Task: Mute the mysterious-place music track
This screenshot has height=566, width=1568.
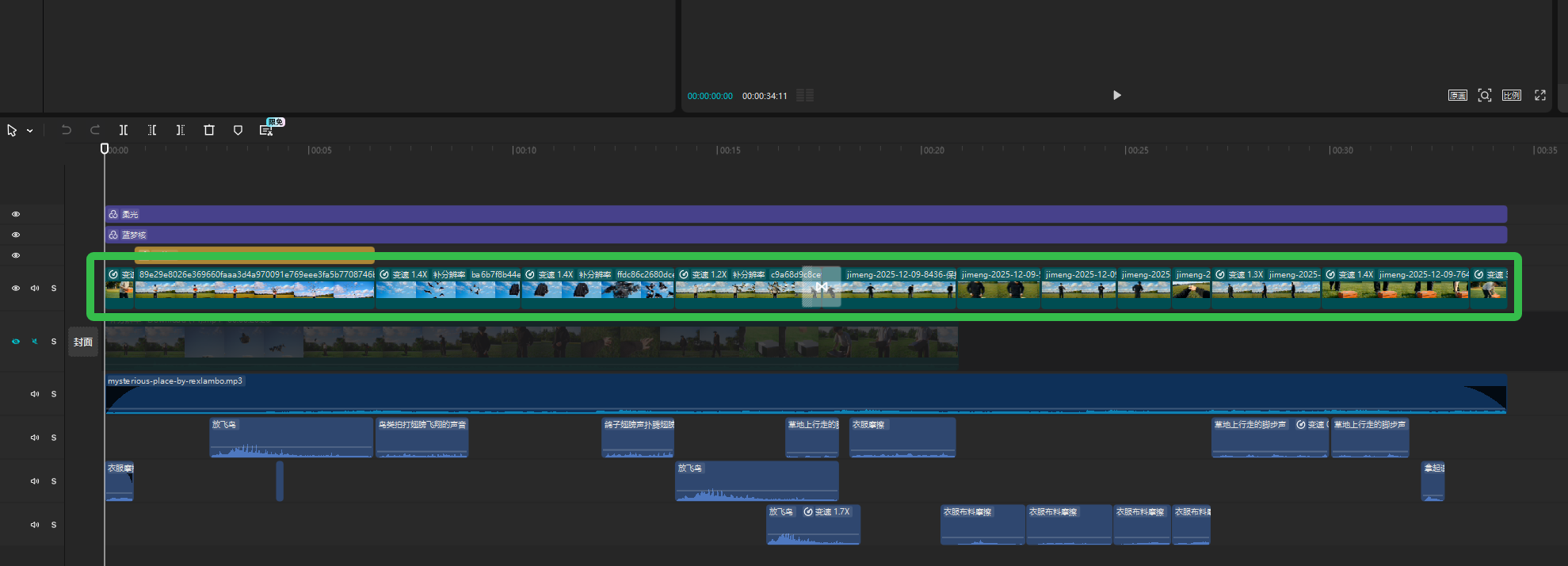Action: (35, 394)
